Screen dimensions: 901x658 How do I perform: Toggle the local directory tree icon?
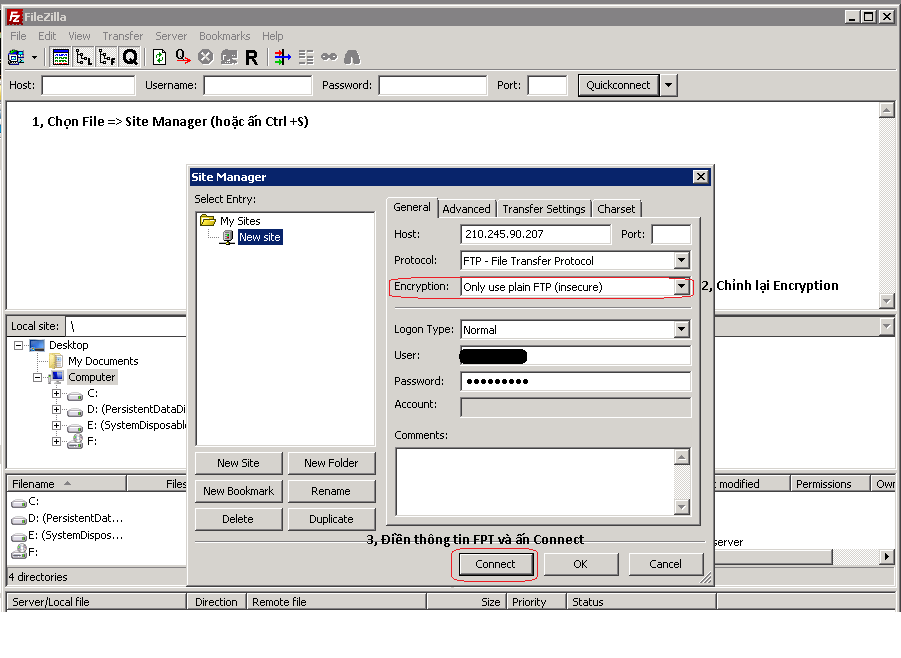pos(85,57)
